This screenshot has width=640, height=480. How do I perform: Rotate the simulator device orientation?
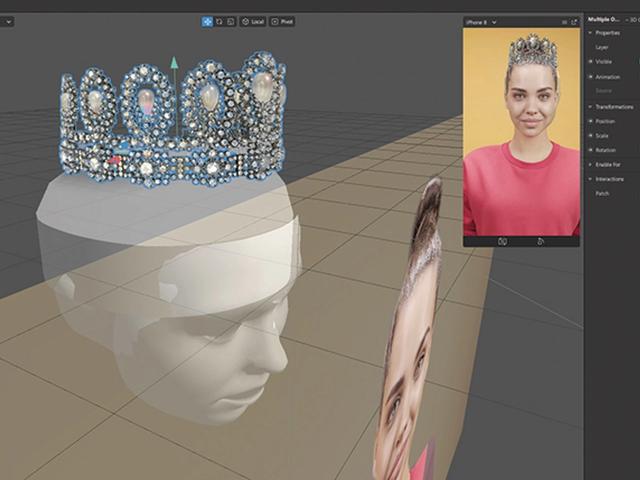point(540,242)
